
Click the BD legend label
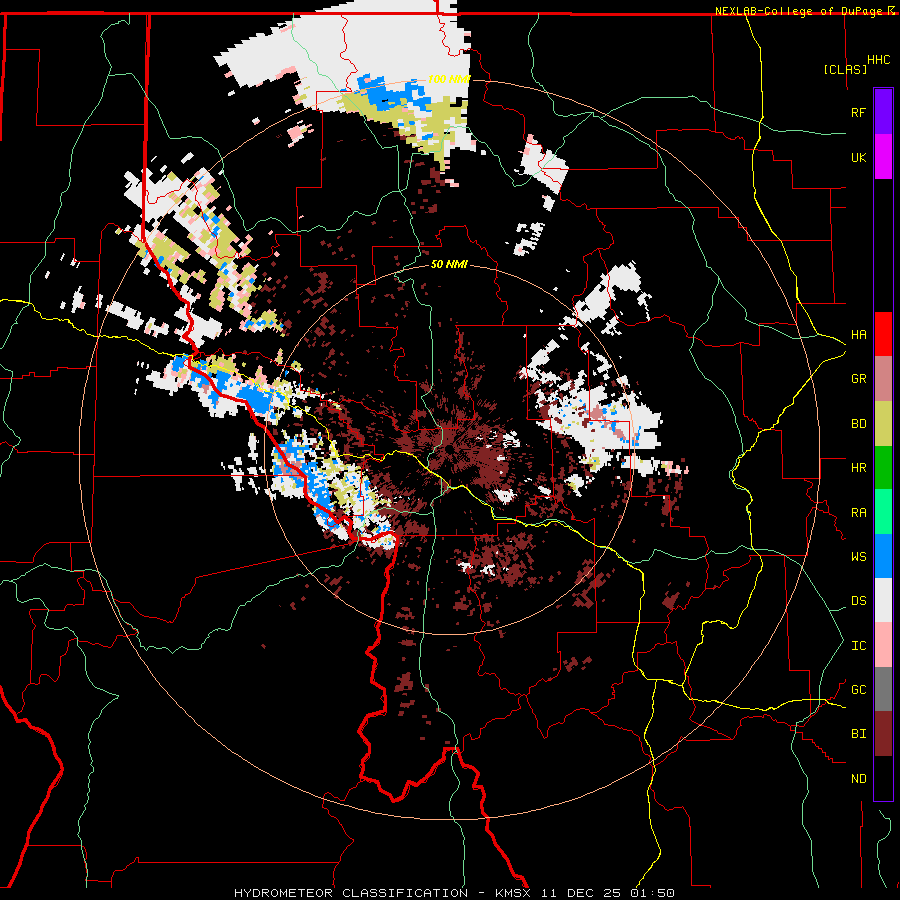[x=858, y=424]
